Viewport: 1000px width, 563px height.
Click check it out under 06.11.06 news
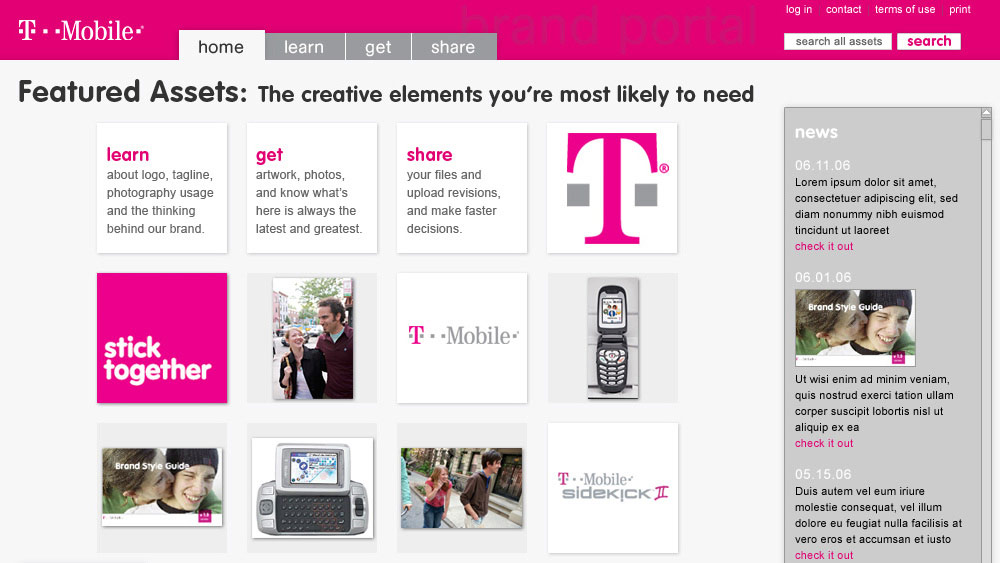[824, 246]
